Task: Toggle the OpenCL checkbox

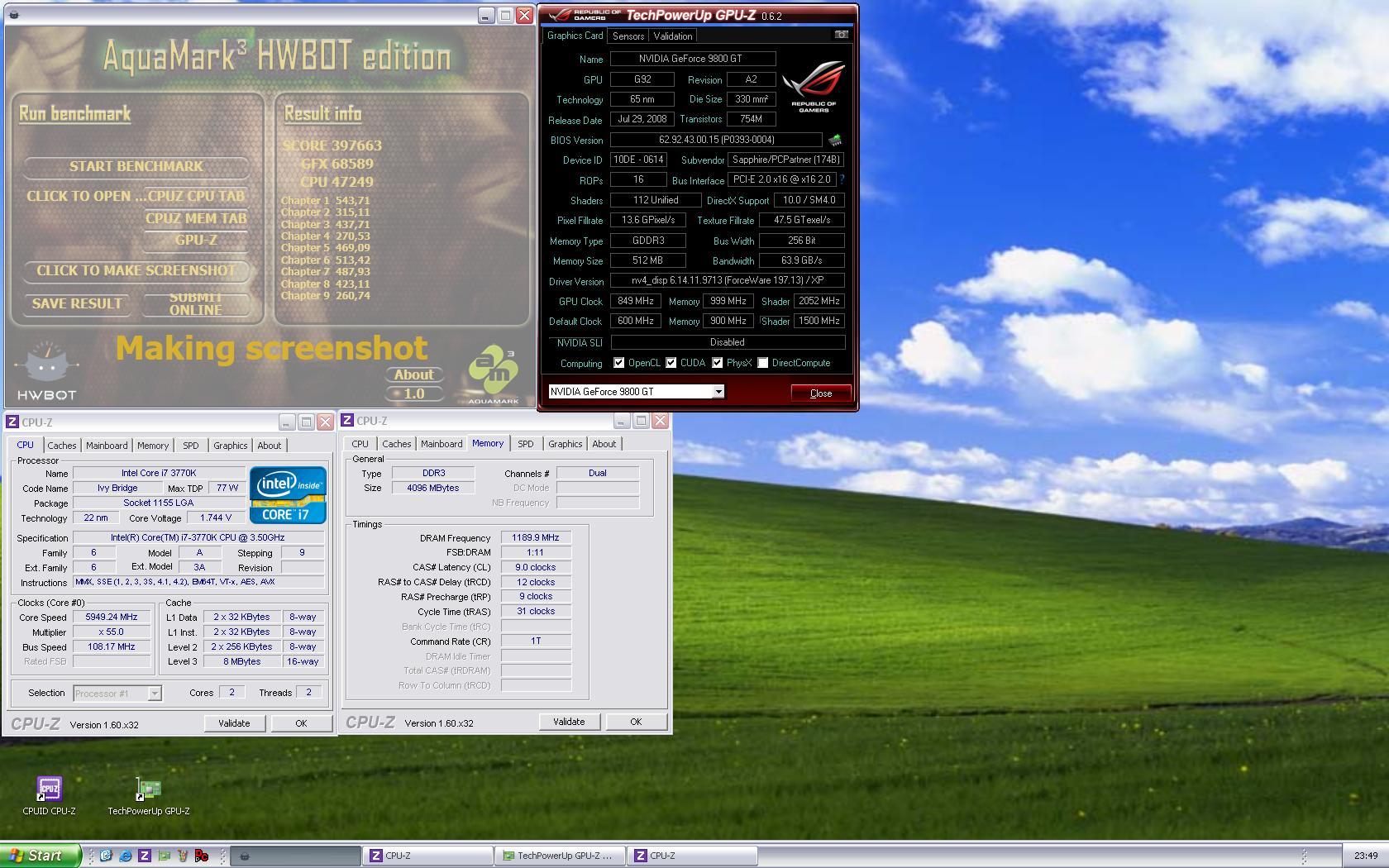Action: 618,363
